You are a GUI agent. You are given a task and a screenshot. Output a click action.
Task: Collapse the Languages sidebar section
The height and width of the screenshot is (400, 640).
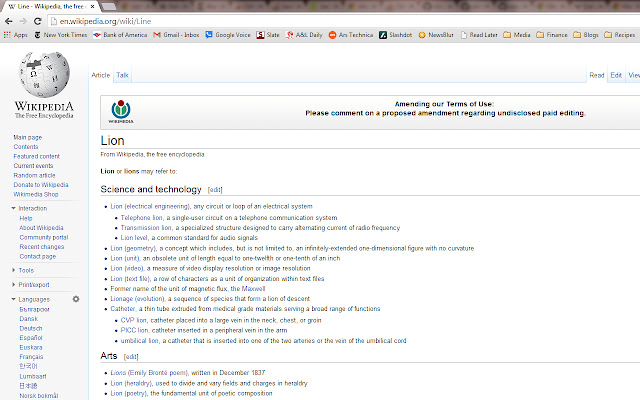coord(13,299)
